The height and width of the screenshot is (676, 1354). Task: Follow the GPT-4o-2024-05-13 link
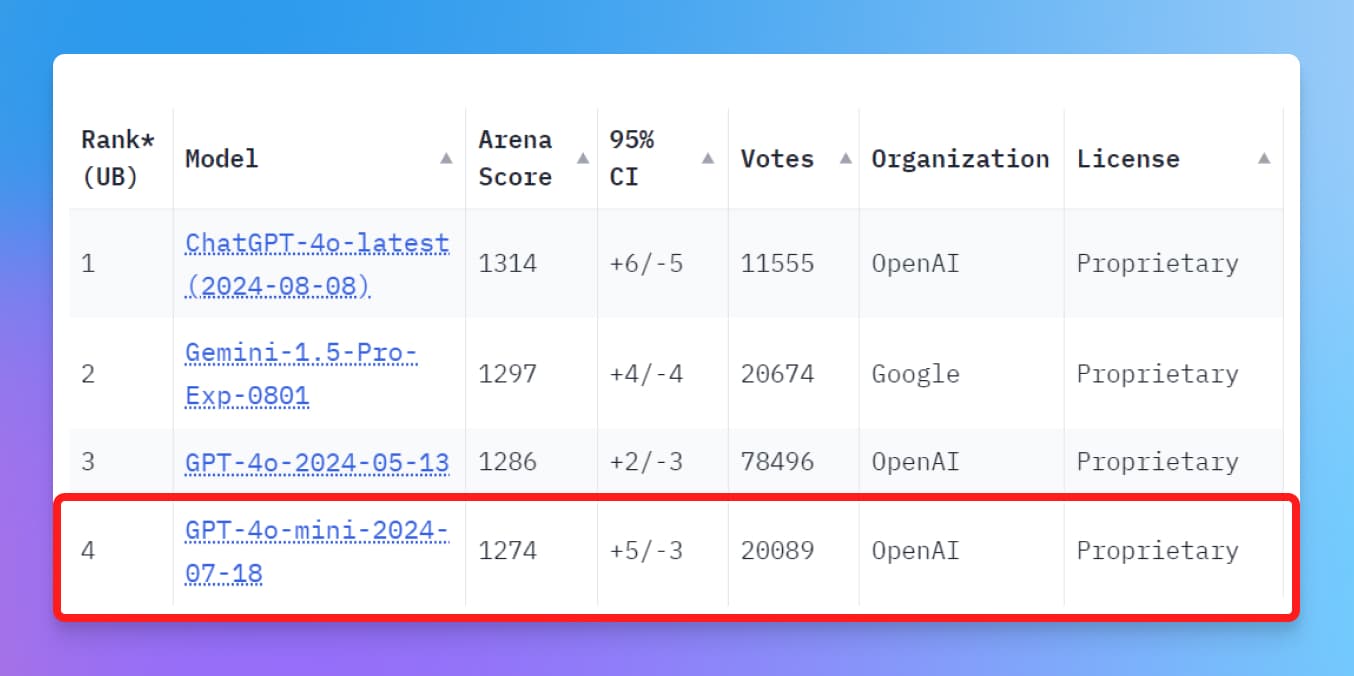coord(317,462)
